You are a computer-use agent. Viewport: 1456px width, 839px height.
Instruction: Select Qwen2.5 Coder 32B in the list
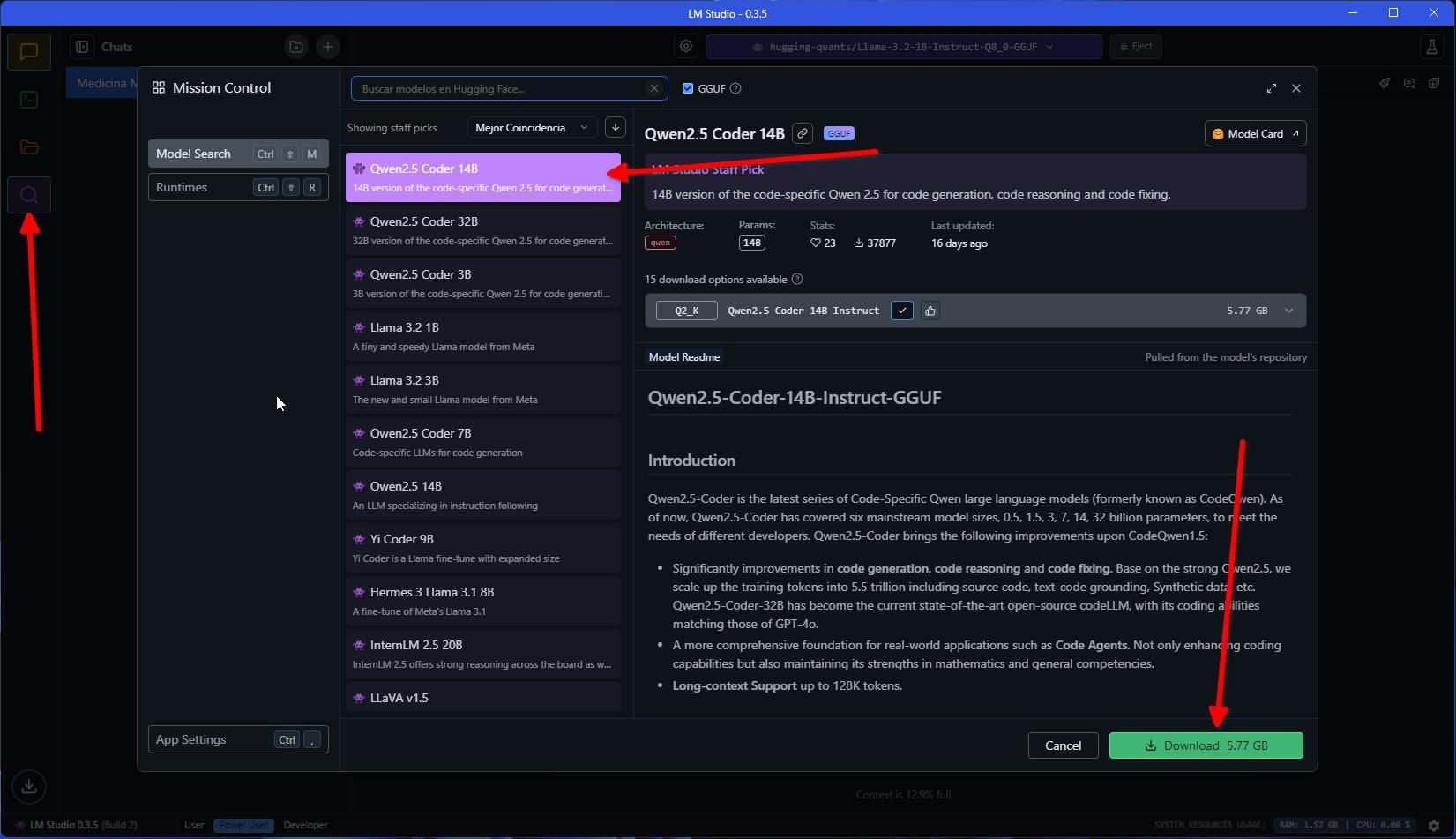483,230
